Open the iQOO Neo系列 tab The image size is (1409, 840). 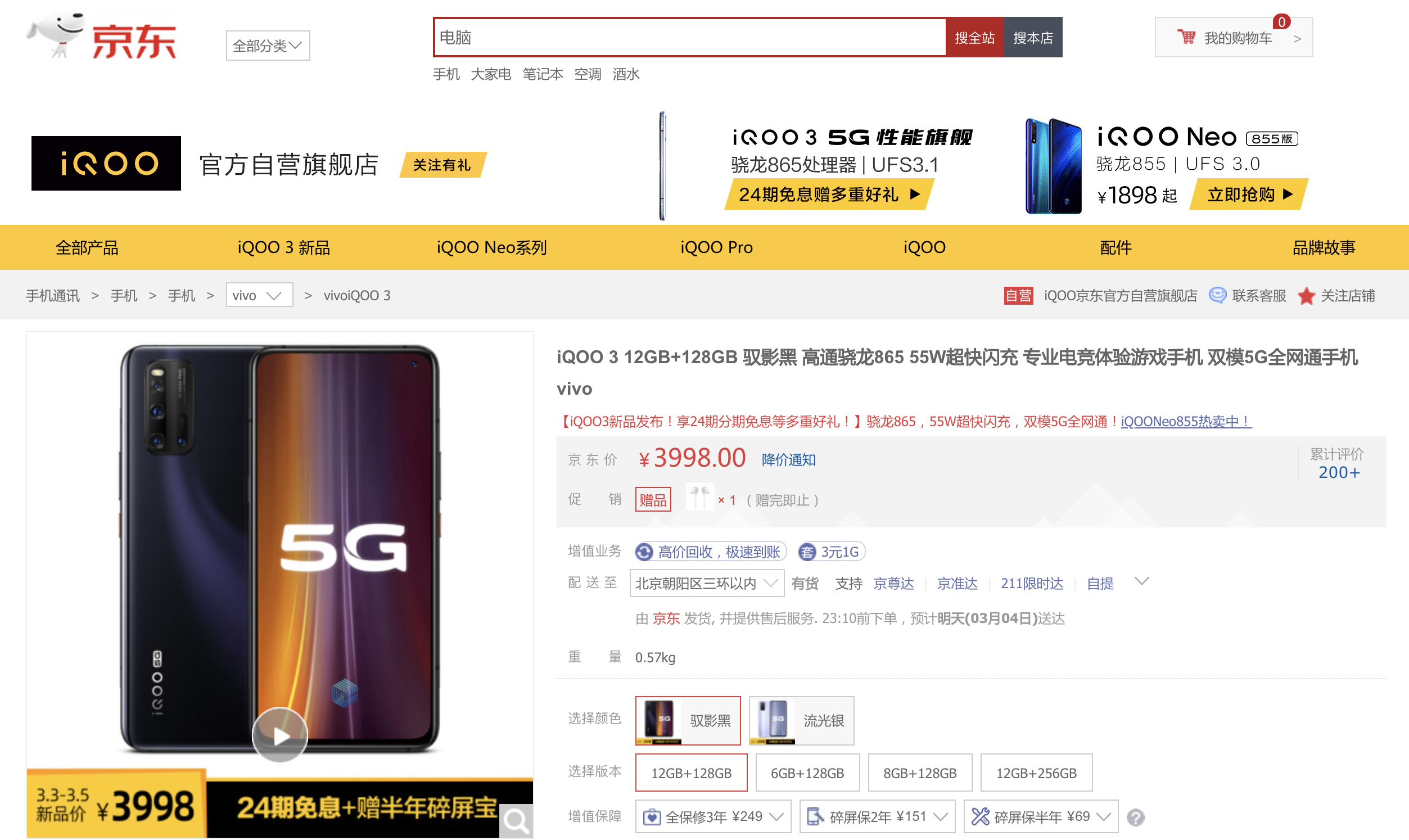[491, 247]
